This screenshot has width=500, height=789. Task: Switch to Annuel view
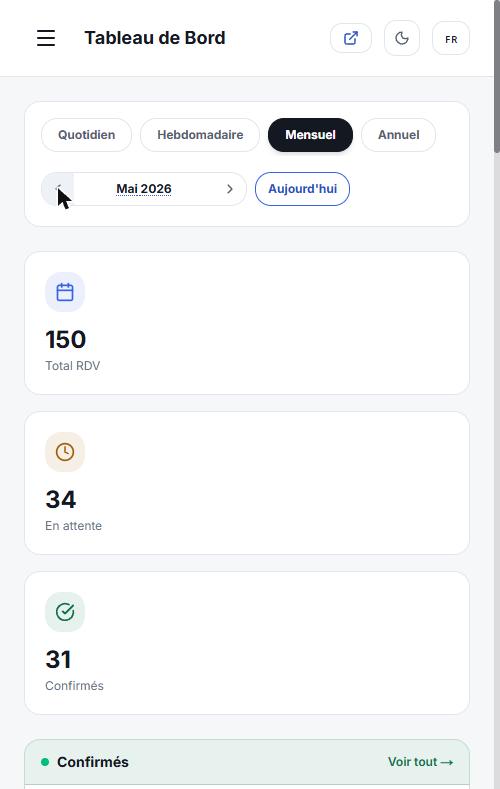398,135
